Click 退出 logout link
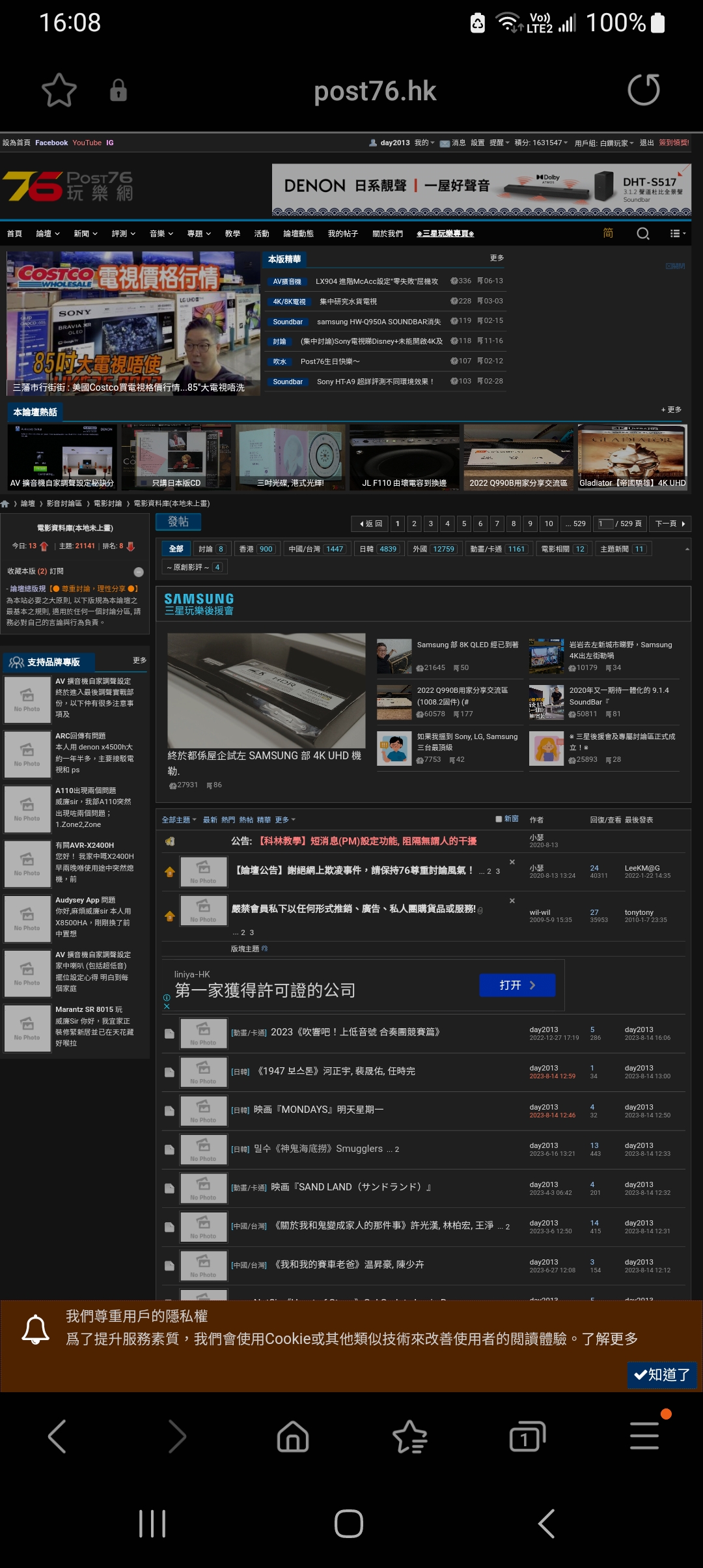 coord(647,143)
